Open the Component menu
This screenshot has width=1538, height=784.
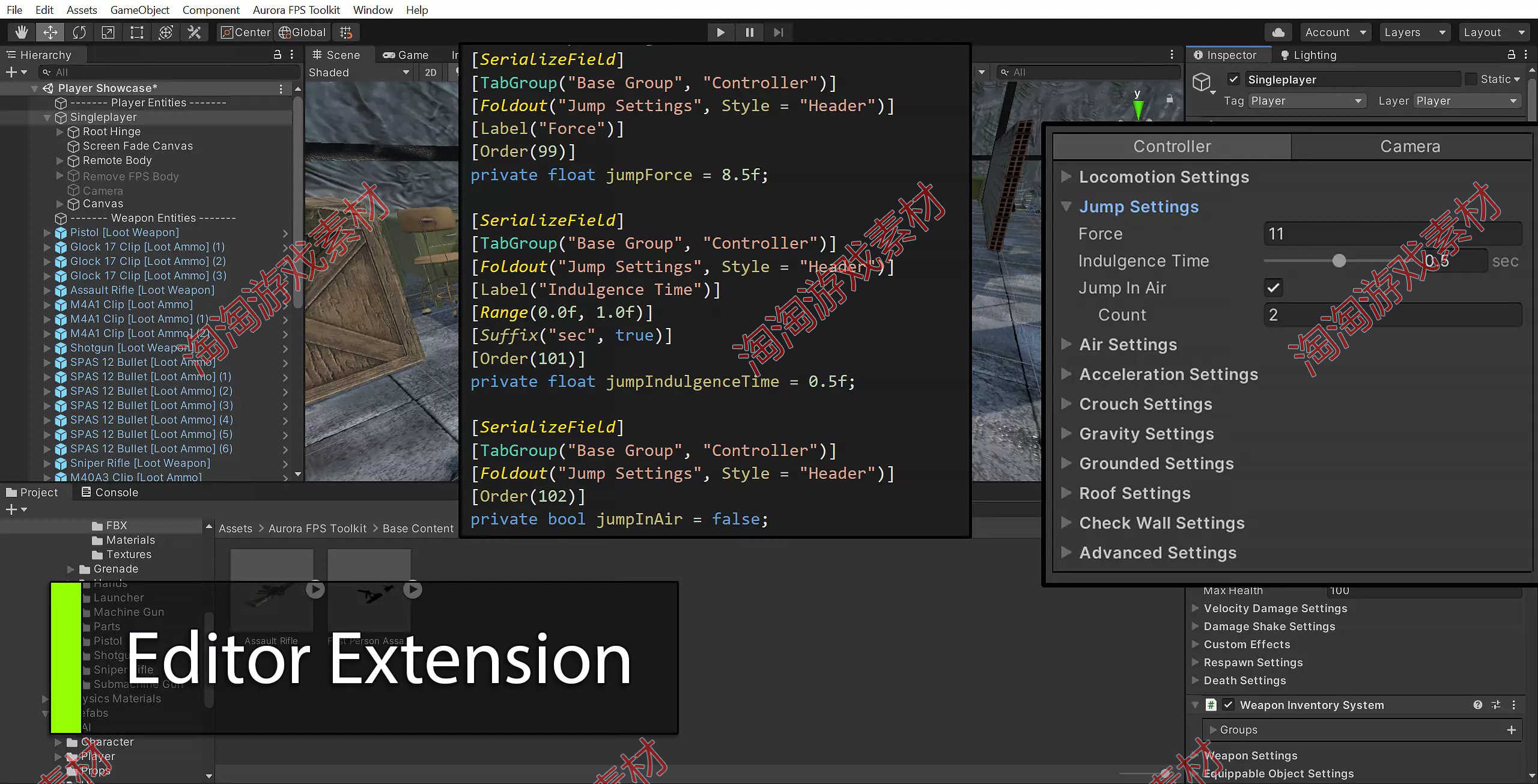(x=211, y=10)
